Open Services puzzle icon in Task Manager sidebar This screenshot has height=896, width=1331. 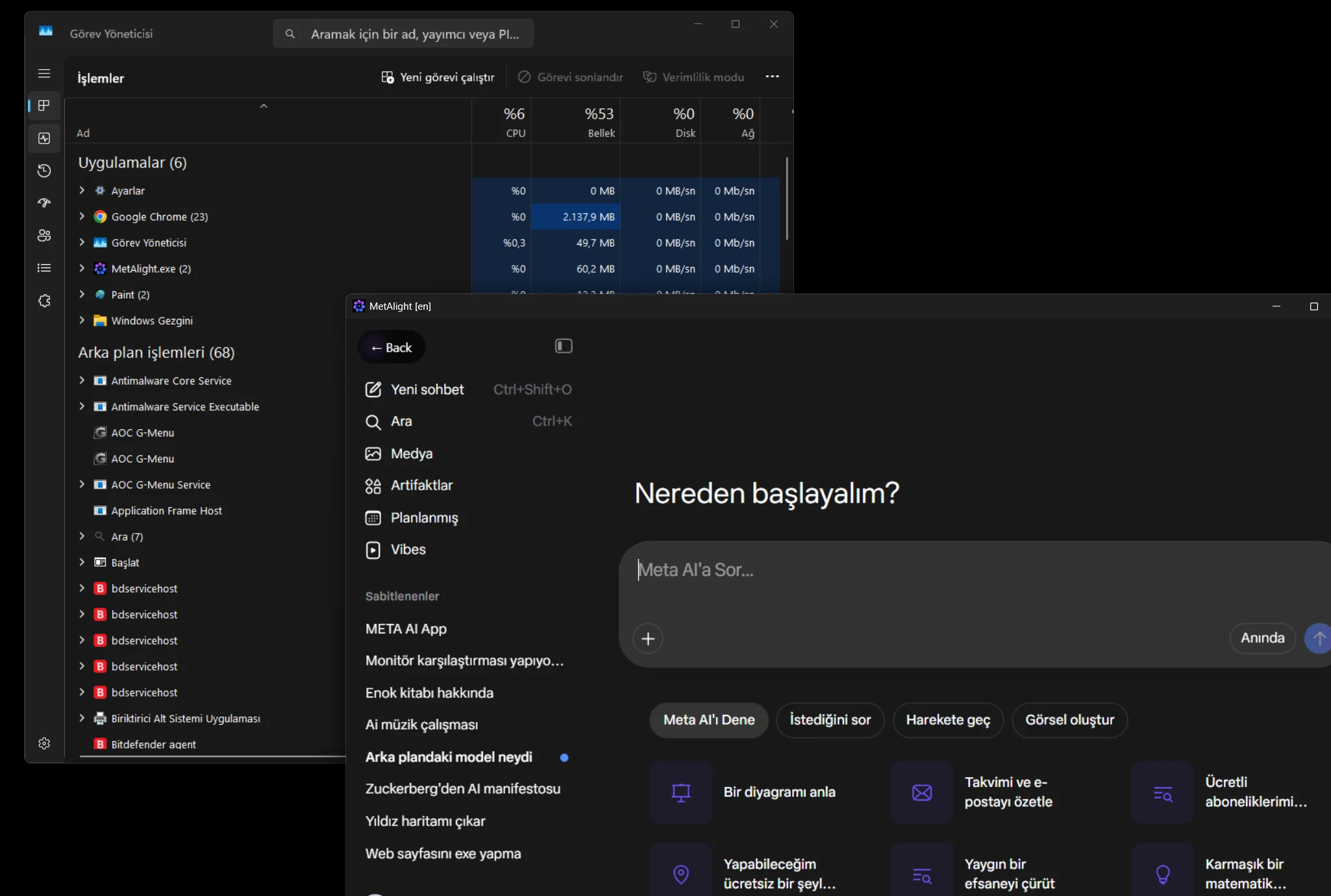pos(44,301)
